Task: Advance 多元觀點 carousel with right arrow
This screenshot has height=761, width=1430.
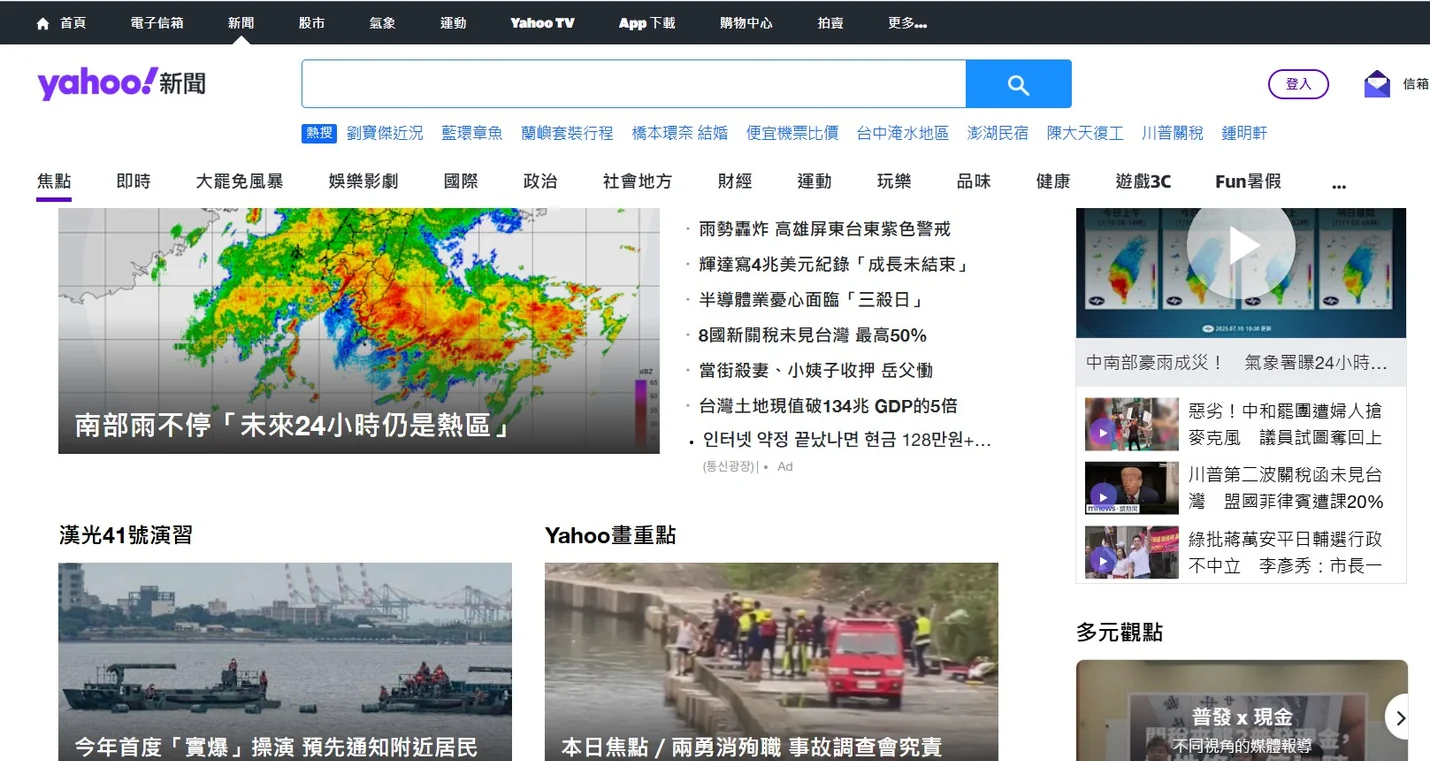Action: pyautogui.click(x=1400, y=718)
